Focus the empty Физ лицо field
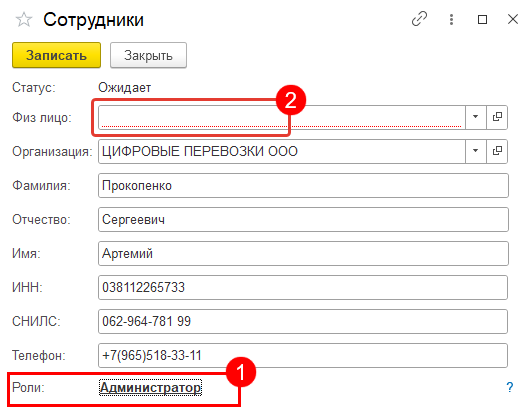The image size is (532, 418). coord(282,117)
